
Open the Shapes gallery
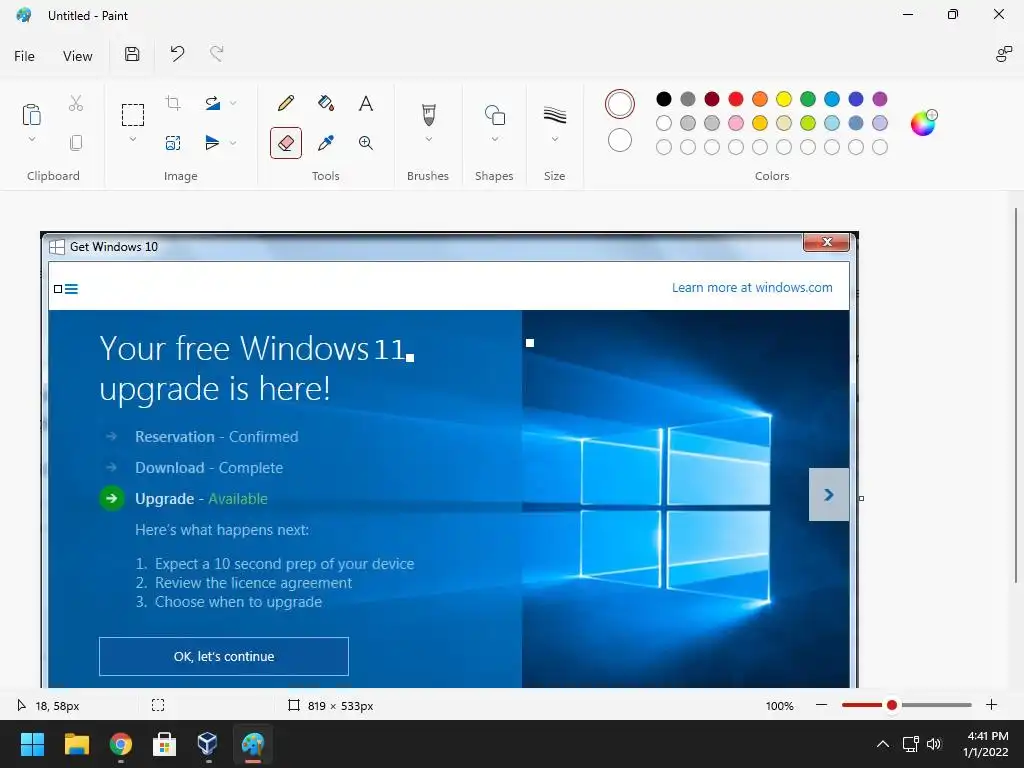pos(495,115)
